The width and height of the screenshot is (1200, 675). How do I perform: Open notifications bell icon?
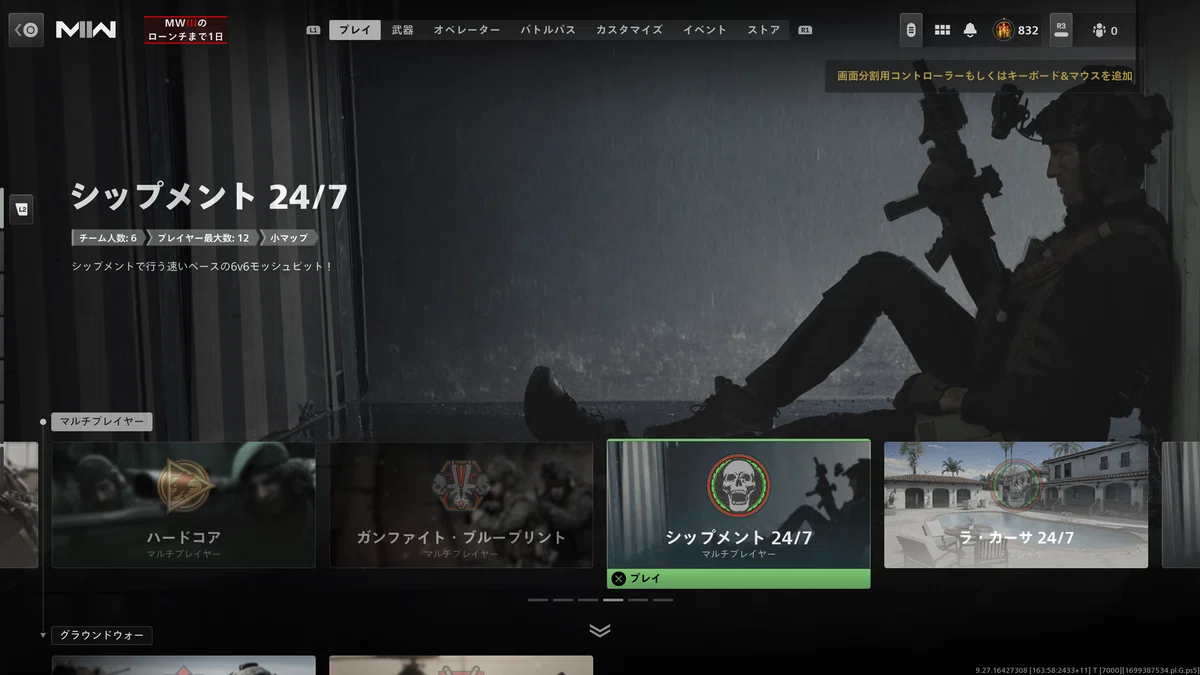click(970, 30)
